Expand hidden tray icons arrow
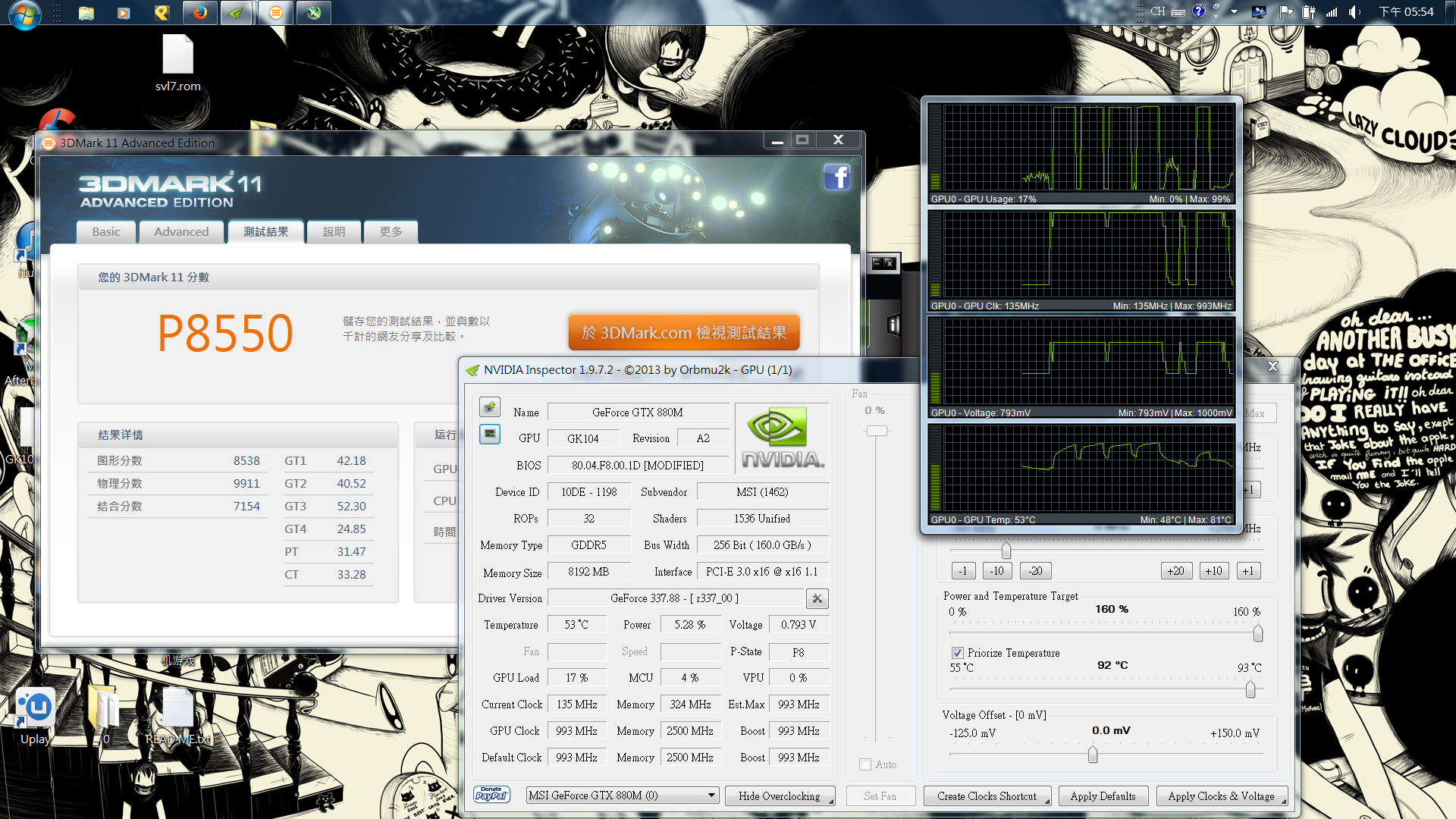The width and height of the screenshot is (1456, 819). pyautogui.click(x=1234, y=12)
